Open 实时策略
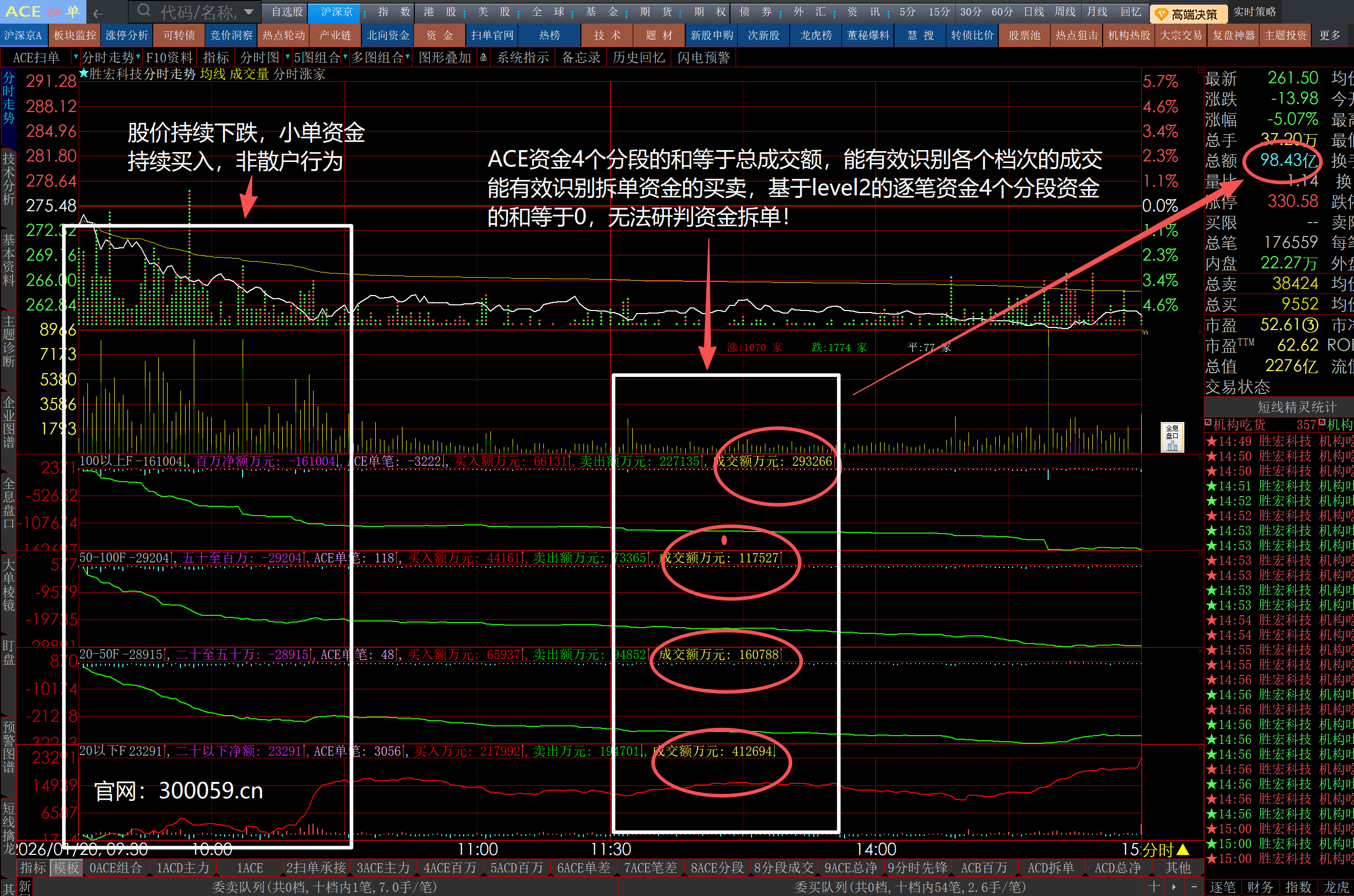1354x896 pixels. pyautogui.click(x=1255, y=12)
